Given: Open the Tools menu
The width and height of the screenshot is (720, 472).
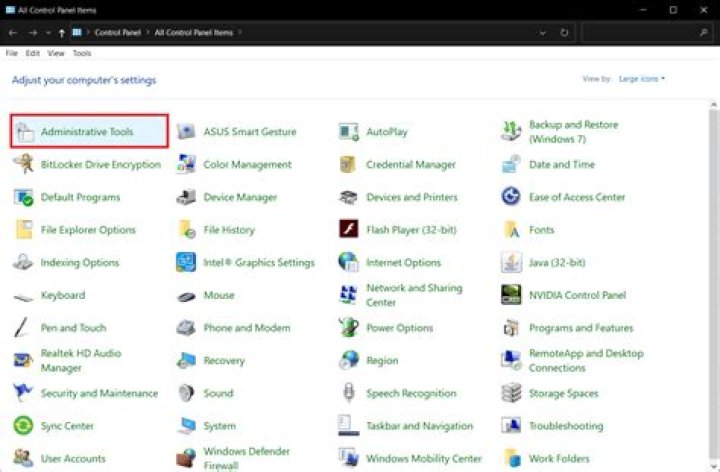Looking at the screenshot, I should (x=82, y=53).
